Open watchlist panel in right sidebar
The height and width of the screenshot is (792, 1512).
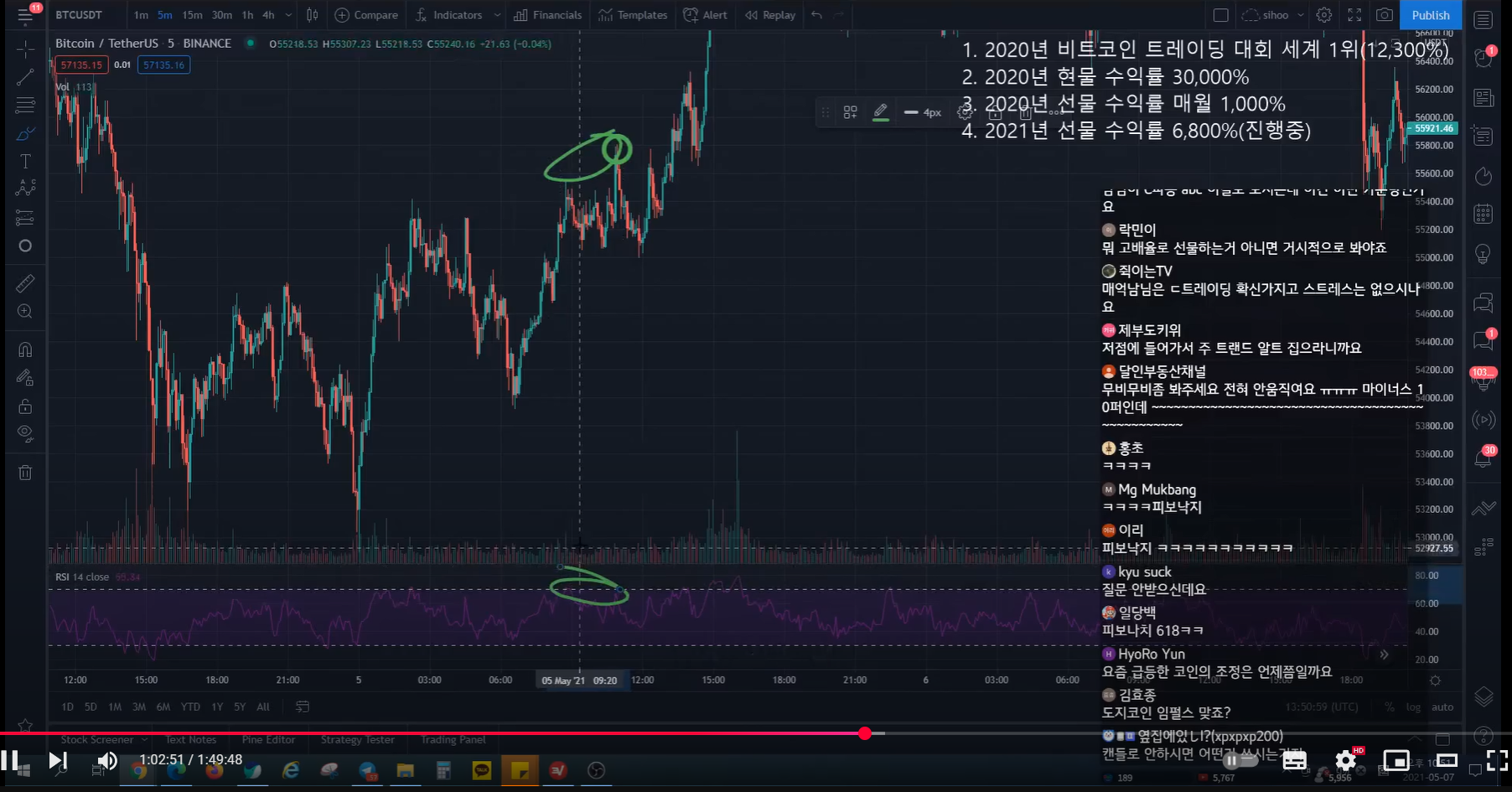(x=1484, y=19)
